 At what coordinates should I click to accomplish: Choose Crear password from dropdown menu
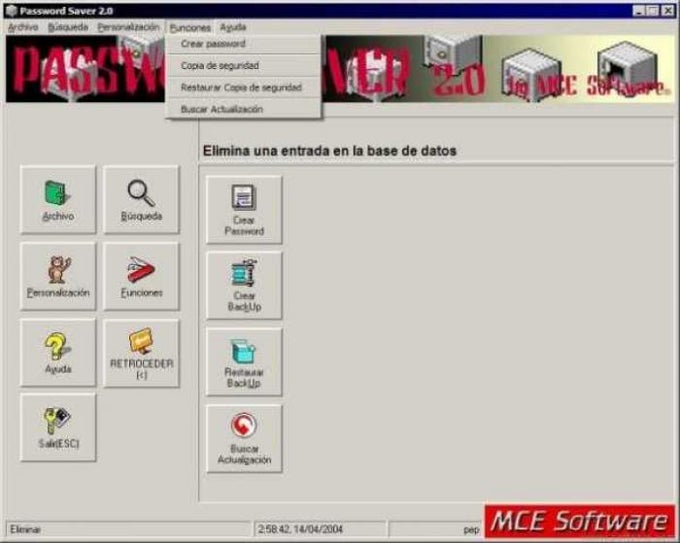coord(243,44)
